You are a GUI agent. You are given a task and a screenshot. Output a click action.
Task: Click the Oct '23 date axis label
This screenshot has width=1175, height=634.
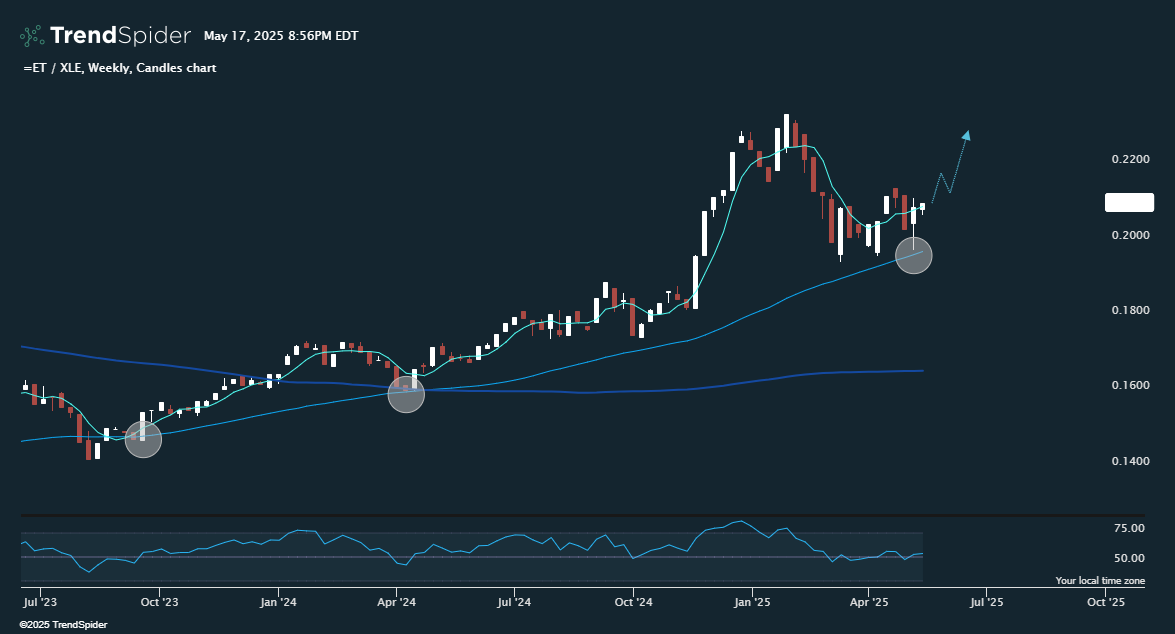point(160,602)
